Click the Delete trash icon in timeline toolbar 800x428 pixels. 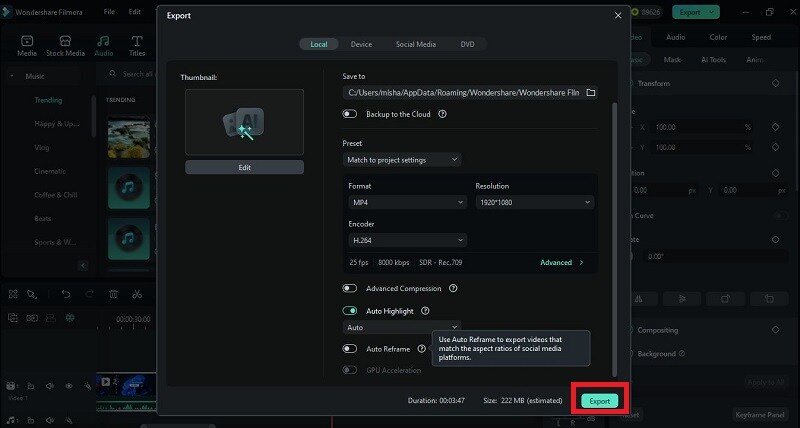[x=113, y=294]
